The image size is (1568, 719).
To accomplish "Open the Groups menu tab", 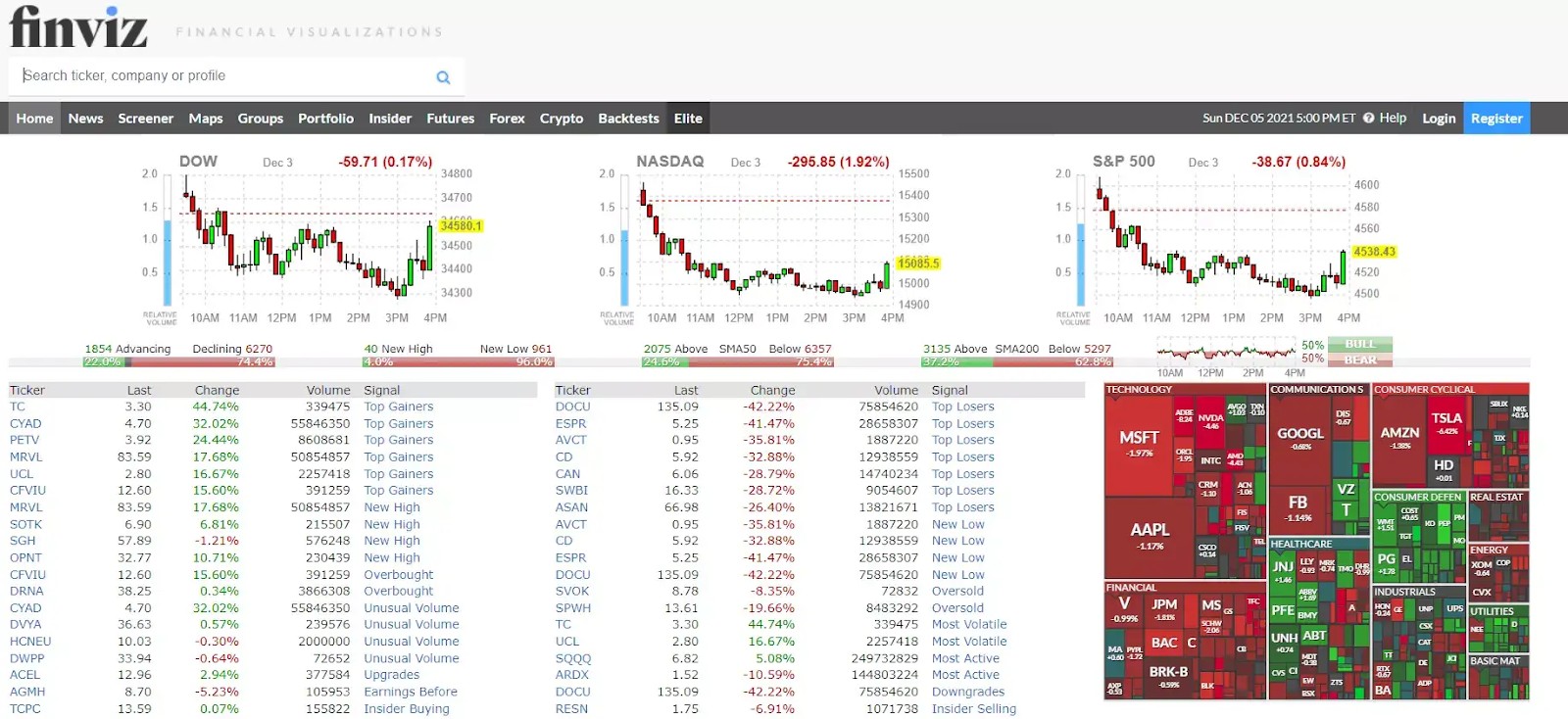I will coord(260,119).
